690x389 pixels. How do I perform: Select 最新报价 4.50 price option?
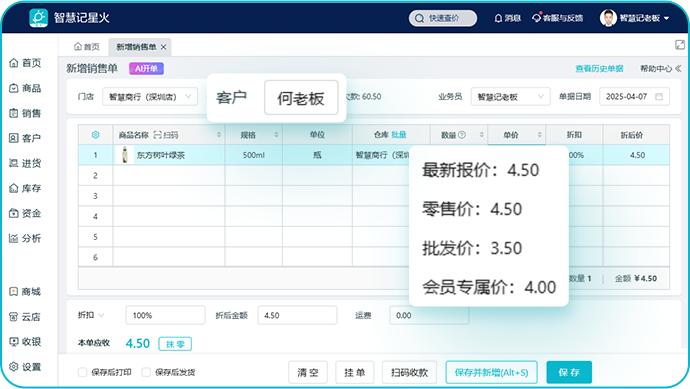481,170
